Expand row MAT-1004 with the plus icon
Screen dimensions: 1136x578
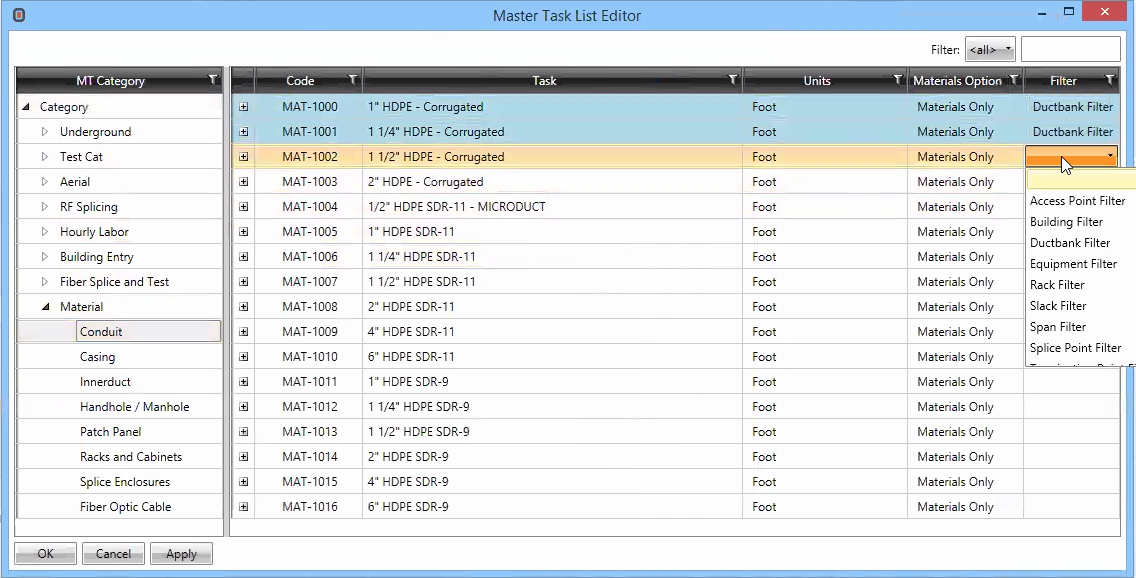point(243,206)
